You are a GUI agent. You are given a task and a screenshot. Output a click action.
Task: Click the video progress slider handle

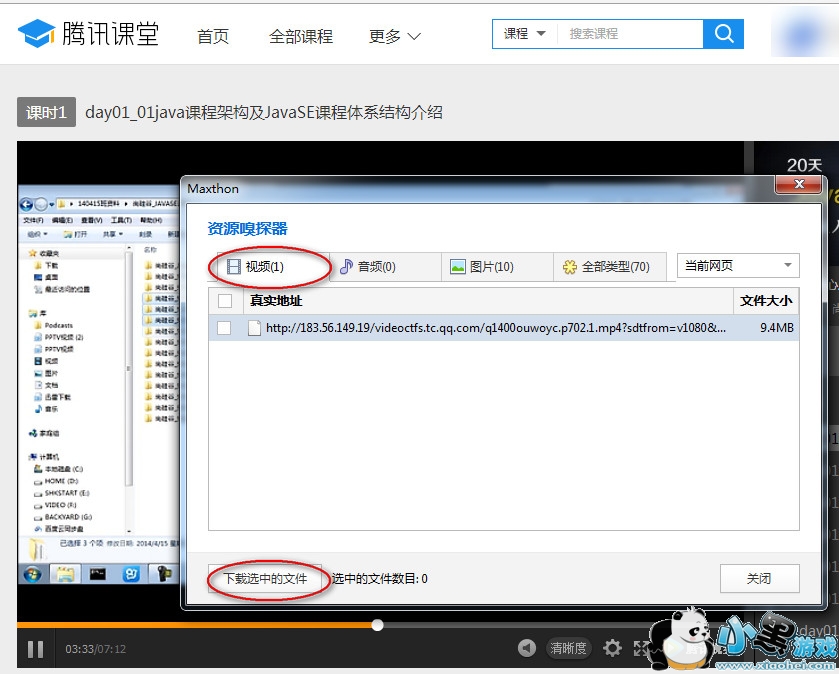pyautogui.click(x=377, y=625)
